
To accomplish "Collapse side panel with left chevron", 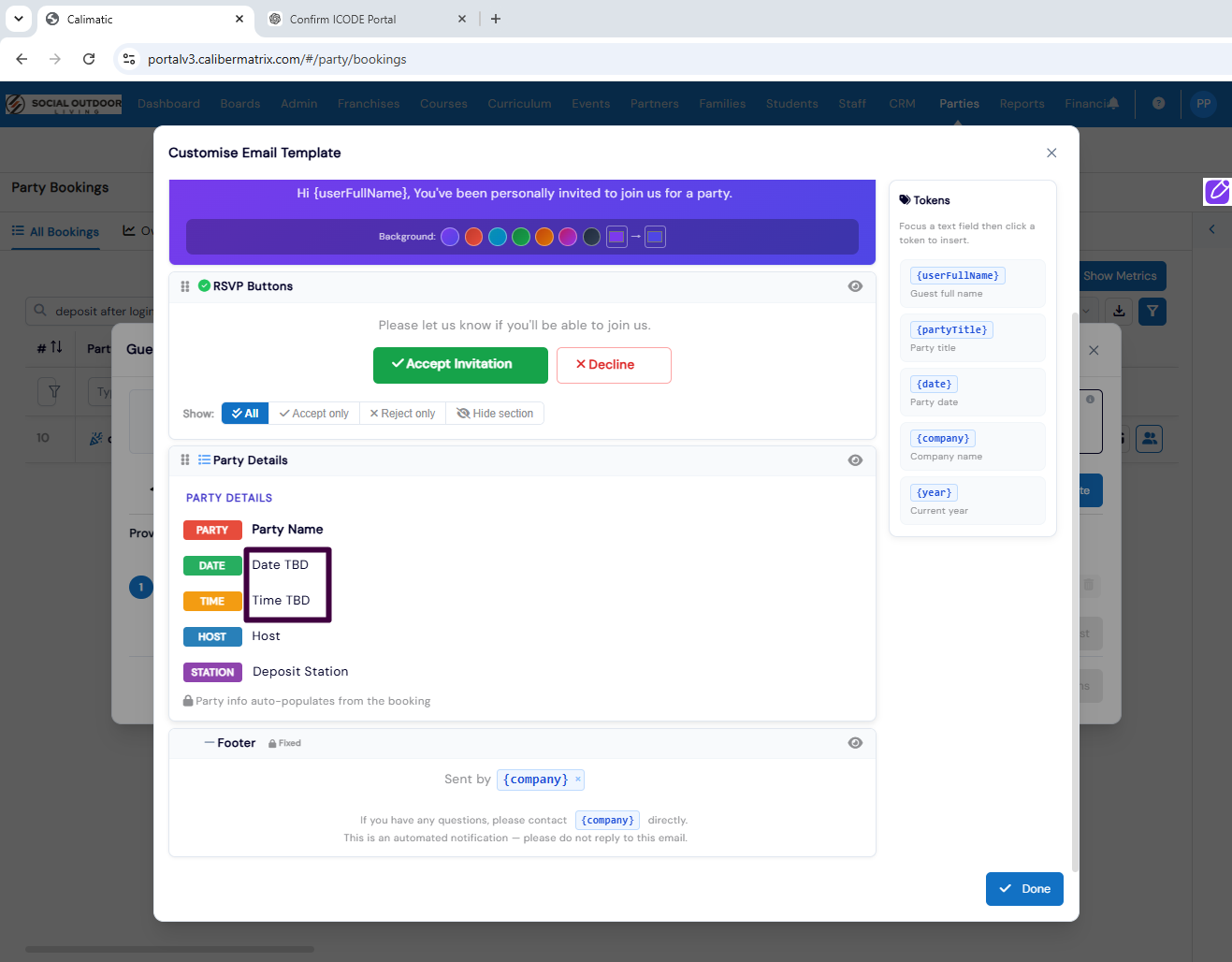I will (x=1212, y=229).
